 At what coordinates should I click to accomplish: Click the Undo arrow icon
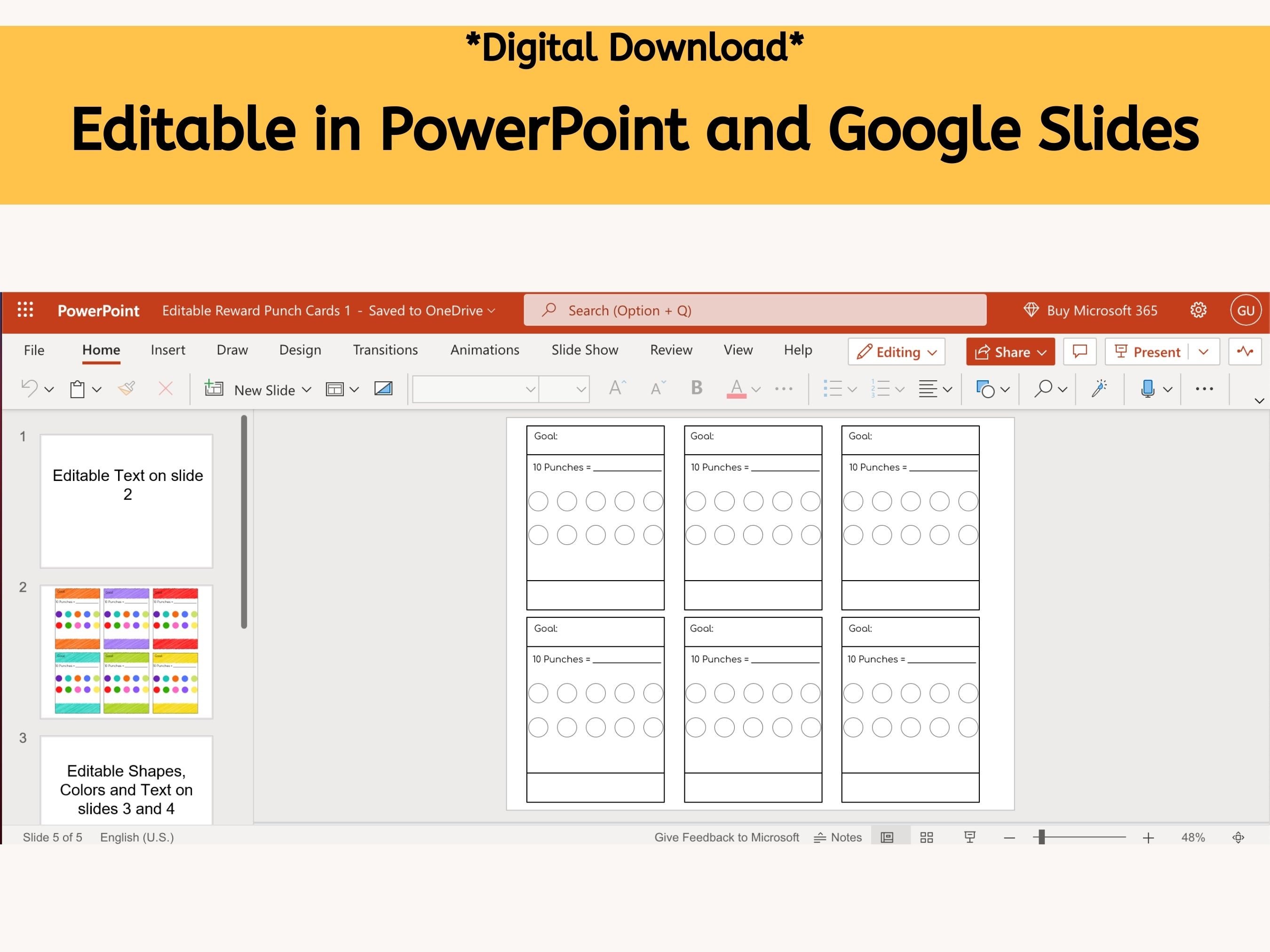(29, 388)
